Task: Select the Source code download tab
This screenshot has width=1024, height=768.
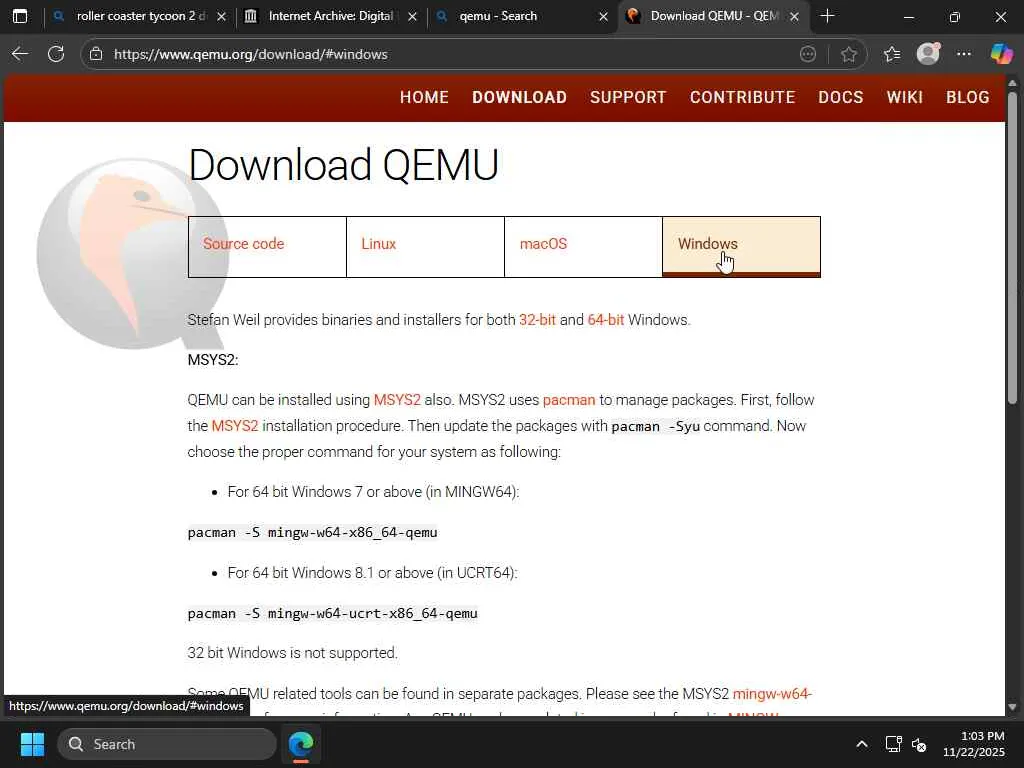Action: tap(267, 247)
